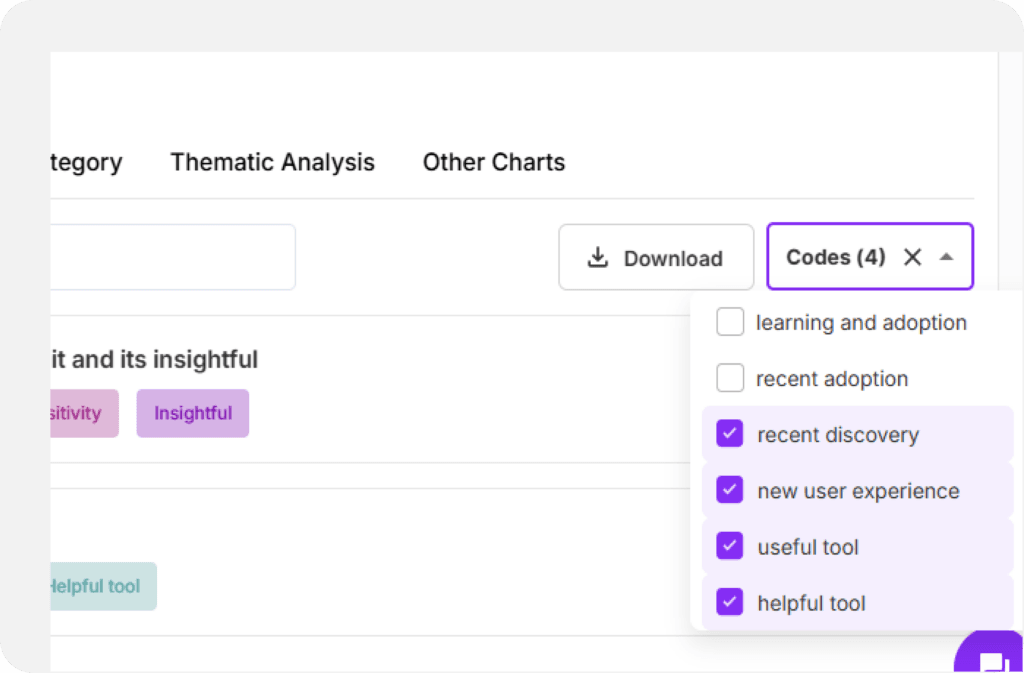Click the purple Insightful tag
The image size is (1024, 673).
click(192, 413)
